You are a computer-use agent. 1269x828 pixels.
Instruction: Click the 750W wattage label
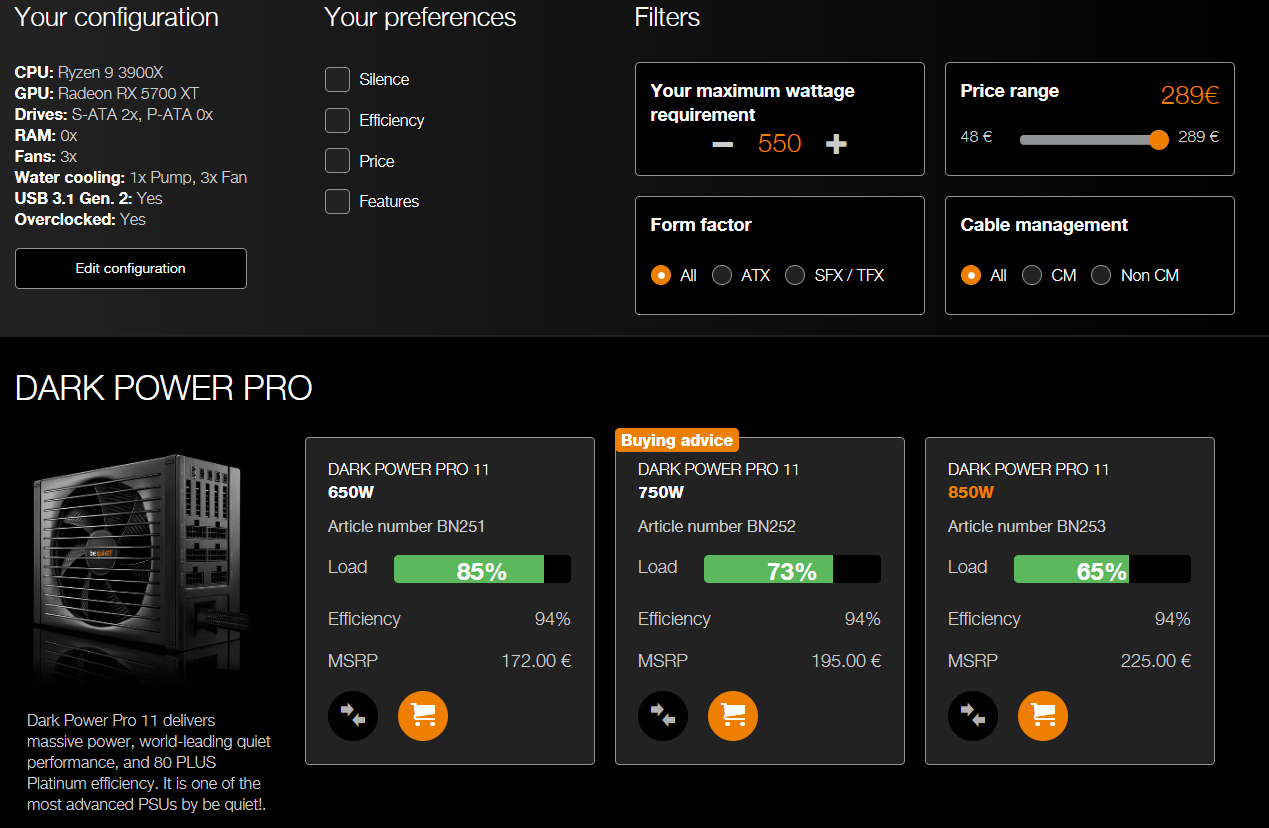[661, 492]
